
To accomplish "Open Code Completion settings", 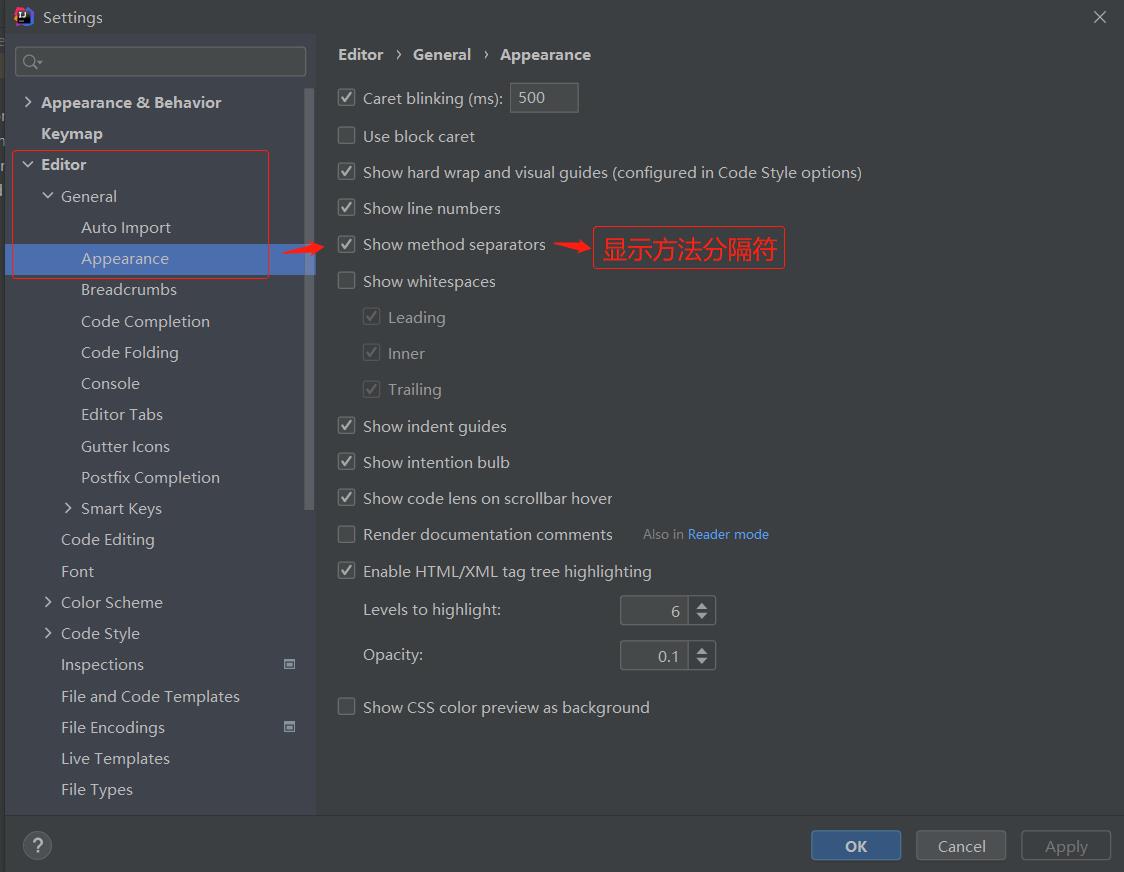I will tap(146, 321).
